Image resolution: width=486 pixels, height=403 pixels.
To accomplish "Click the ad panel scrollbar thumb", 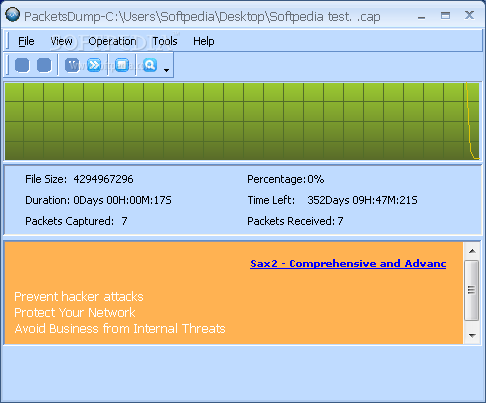I will pos(472,290).
